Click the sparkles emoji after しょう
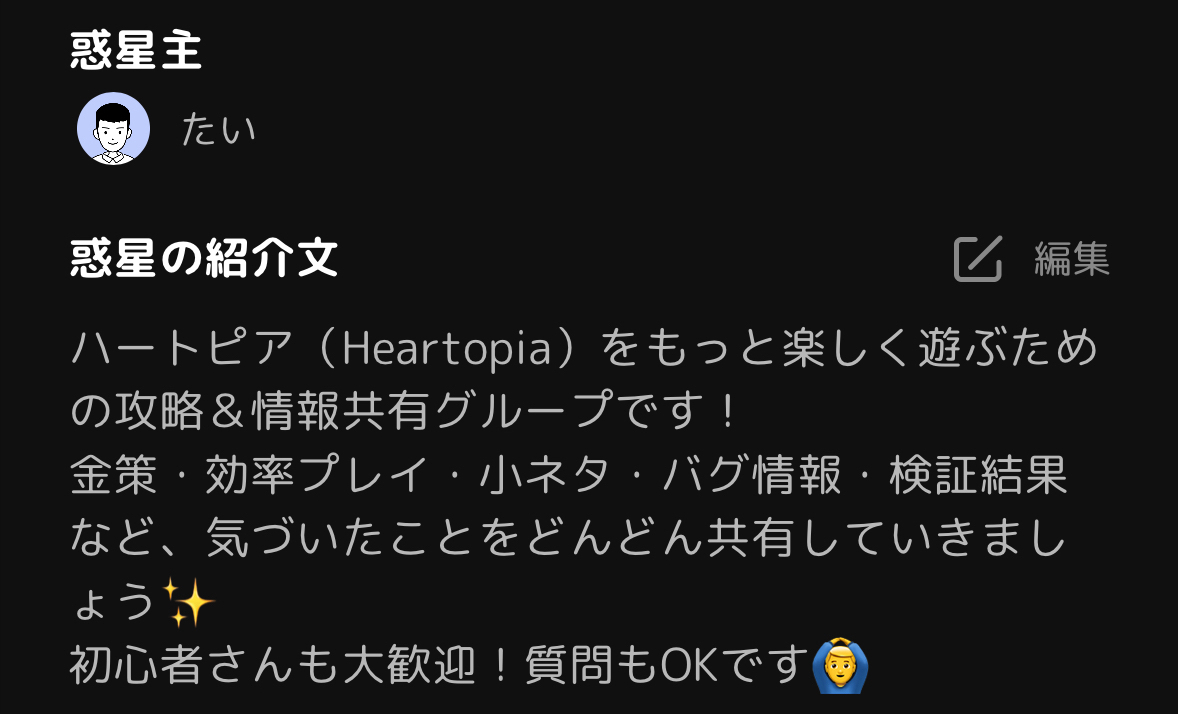1178x714 pixels. 188,602
